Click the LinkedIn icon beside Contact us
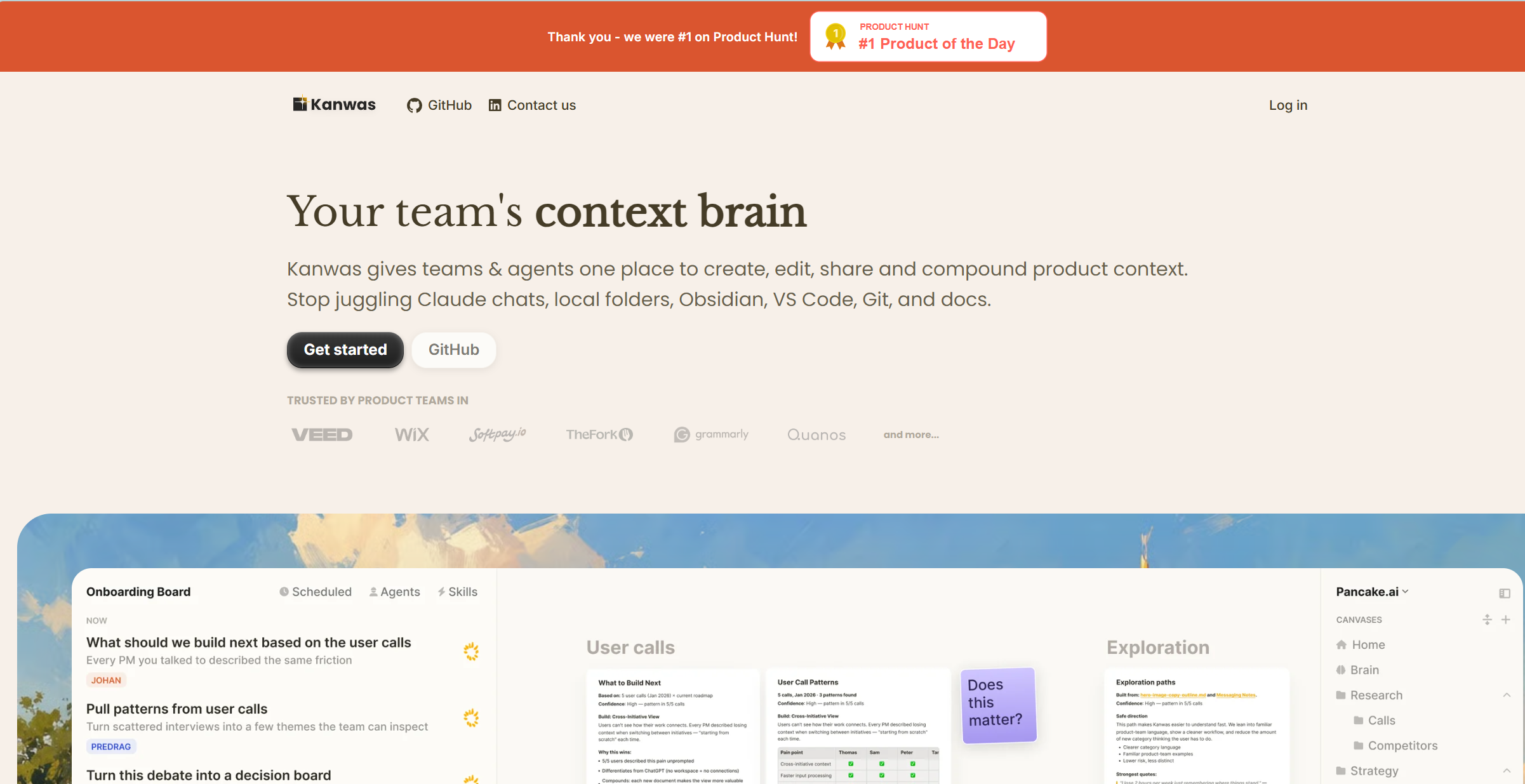This screenshot has height=784, width=1525. [495, 105]
